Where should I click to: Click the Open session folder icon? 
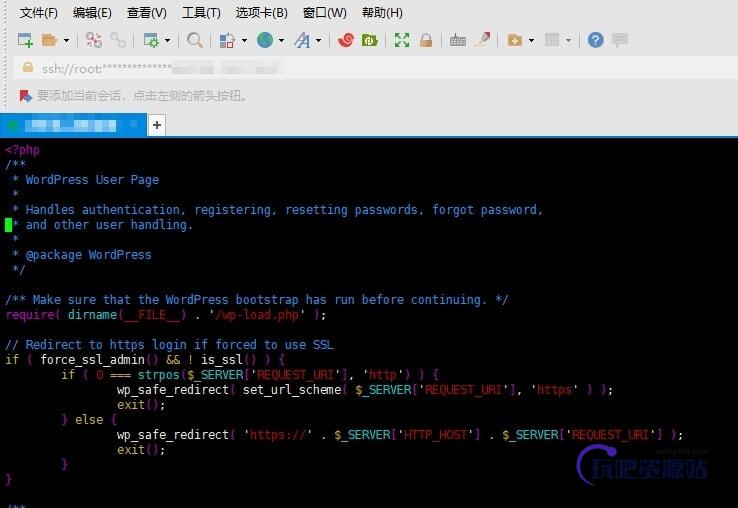pyautogui.click(x=49, y=40)
